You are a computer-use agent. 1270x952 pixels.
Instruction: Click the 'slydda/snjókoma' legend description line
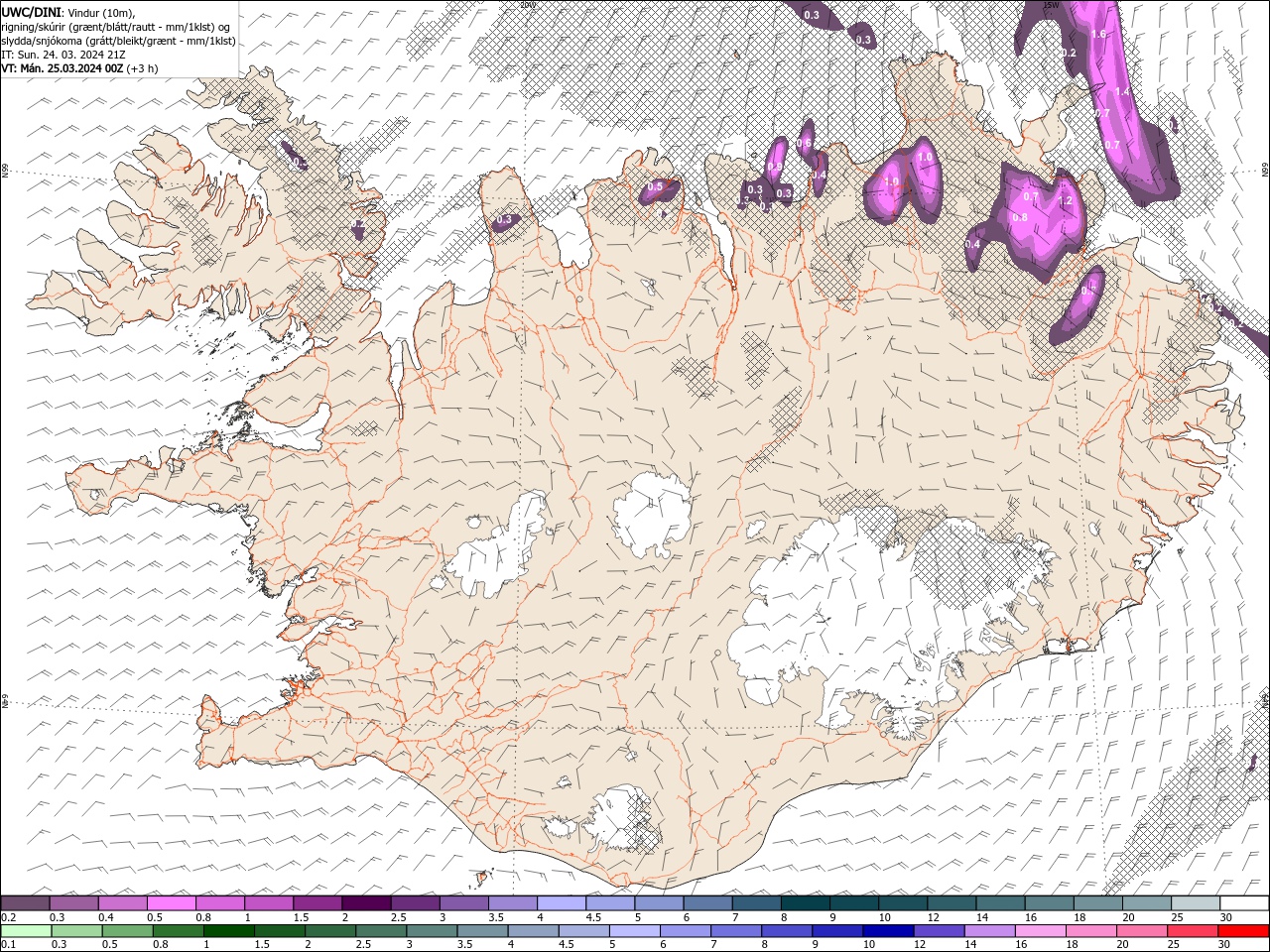click(x=119, y=41)
